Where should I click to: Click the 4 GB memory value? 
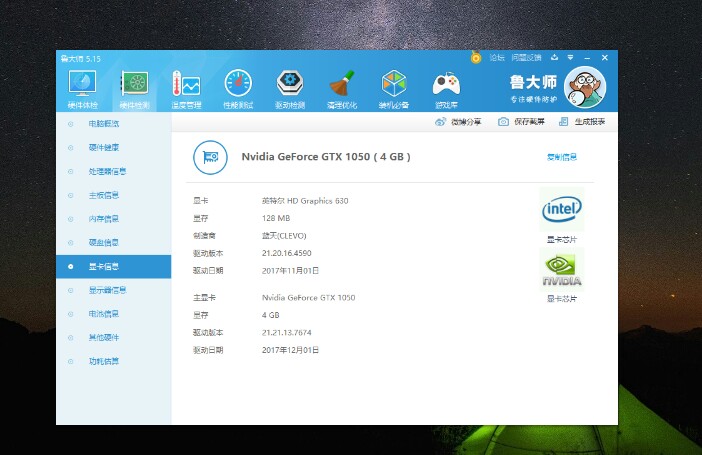click(x=270, y=315)
